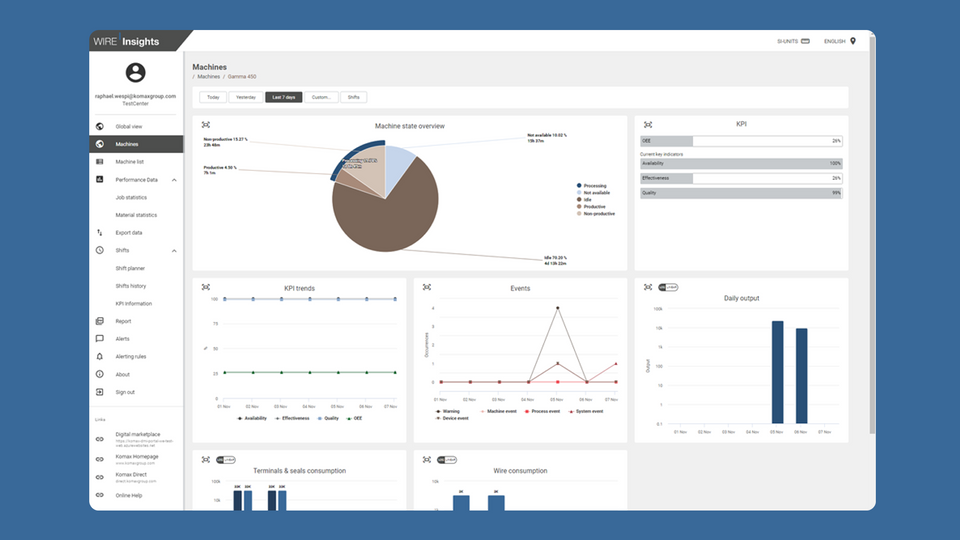Click the Machine list icon in sidebar
Image resolution: width=960 pixels, height=540 pixels.
point(100,162)
